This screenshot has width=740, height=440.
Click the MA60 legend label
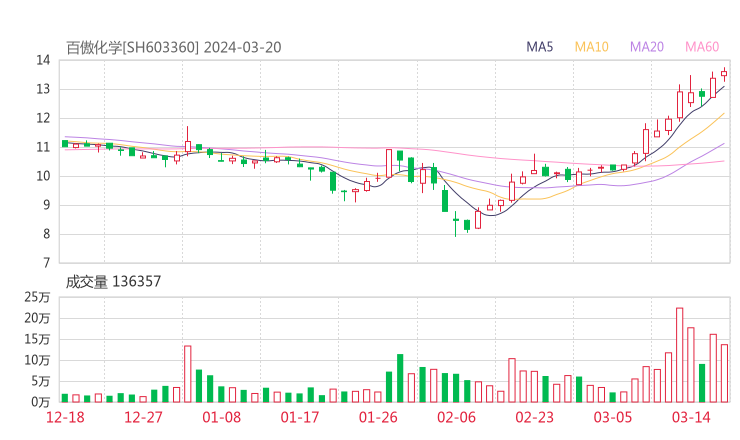tap(702, 47)
